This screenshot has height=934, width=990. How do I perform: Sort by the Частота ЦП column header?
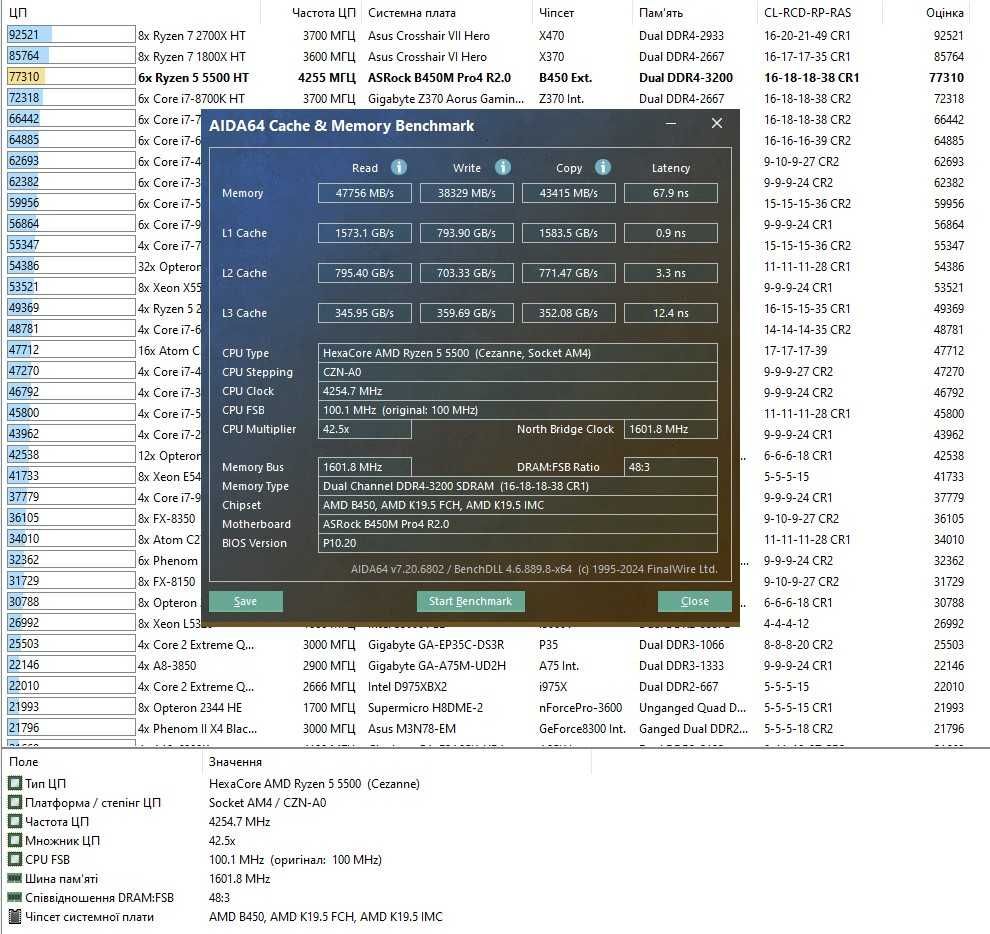324,13
